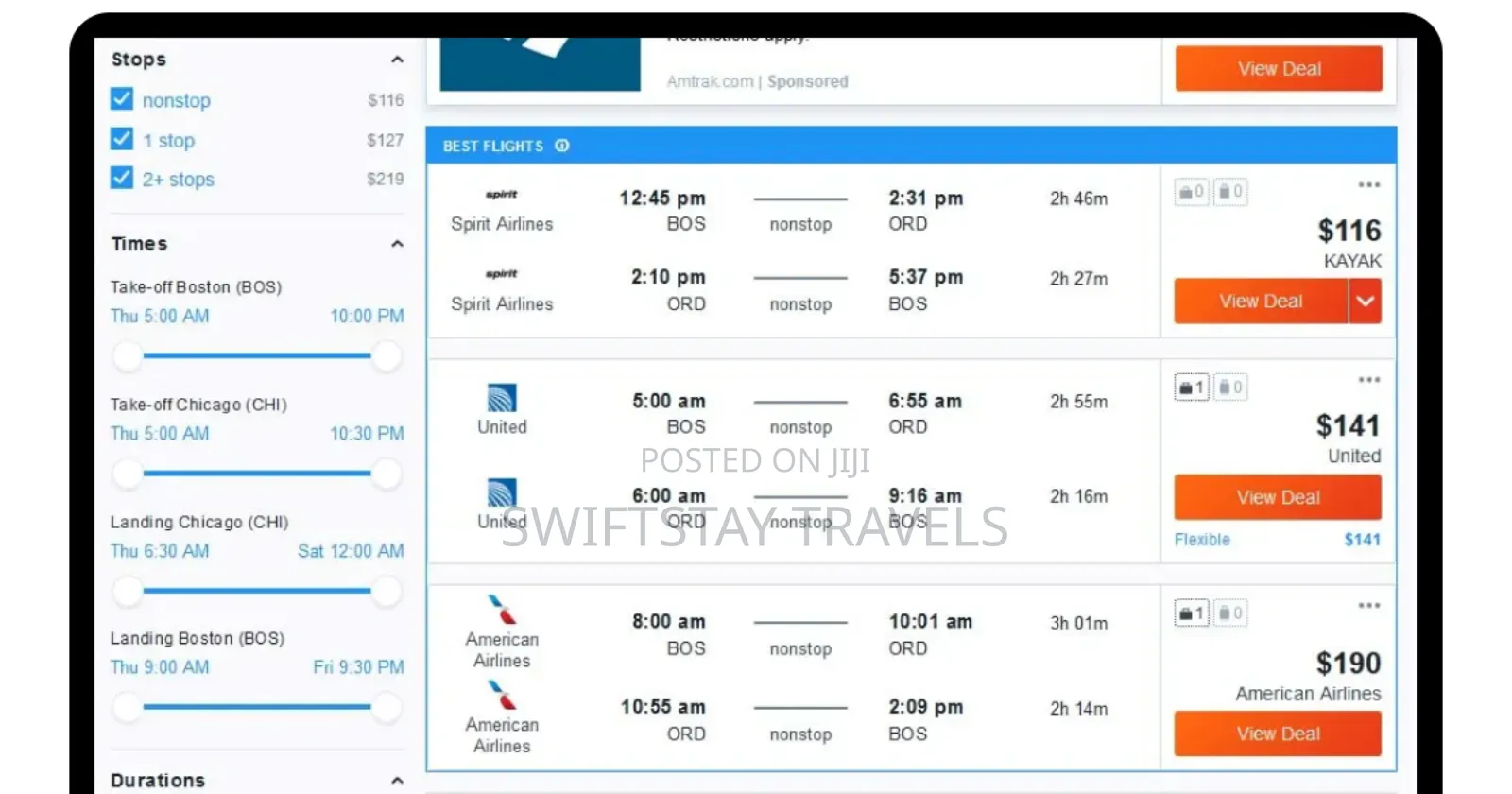
Task: Click the left handle of Take-off Chicago slider
Action: pyautogui.click(x=128, y=474)
